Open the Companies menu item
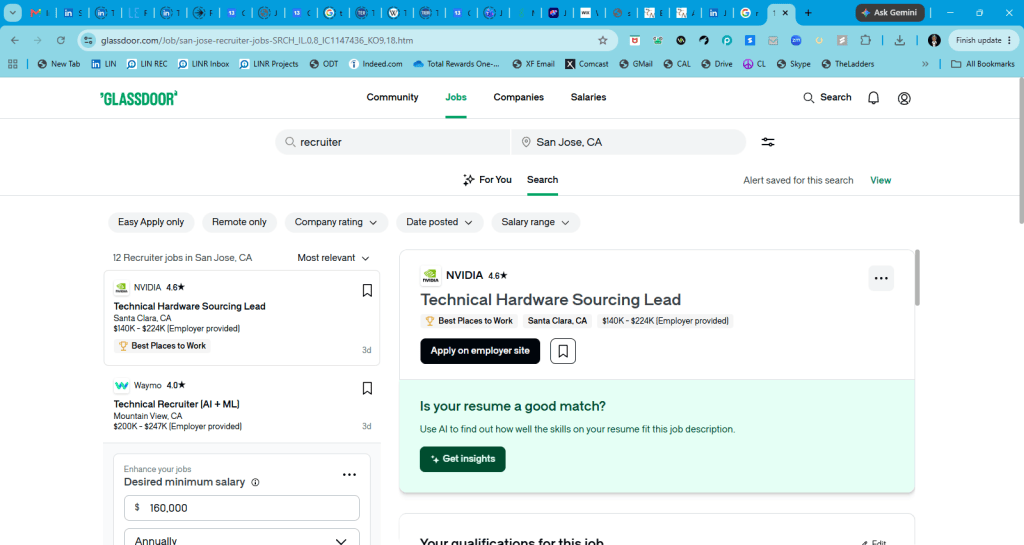The height and width of the screenshot is (545, 1024). pos(519,97)
